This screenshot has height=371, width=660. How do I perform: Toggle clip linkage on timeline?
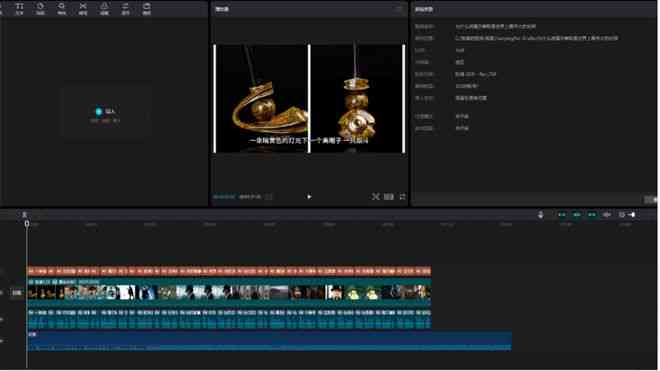pos(592,215)
